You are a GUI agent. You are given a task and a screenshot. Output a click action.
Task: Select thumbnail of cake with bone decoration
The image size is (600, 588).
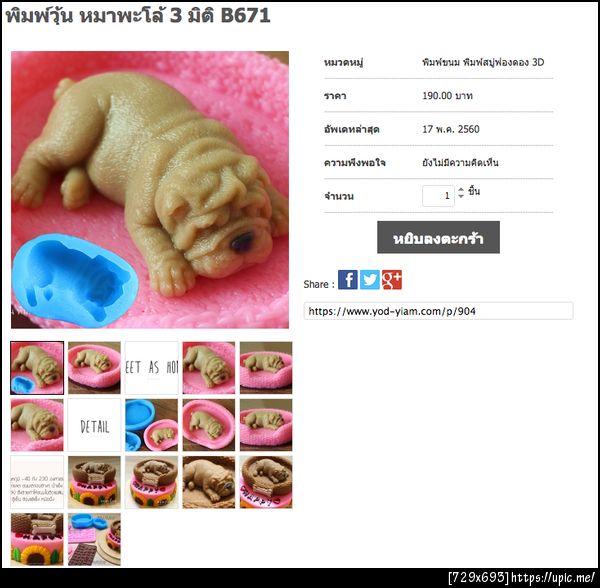pos(37,539)
